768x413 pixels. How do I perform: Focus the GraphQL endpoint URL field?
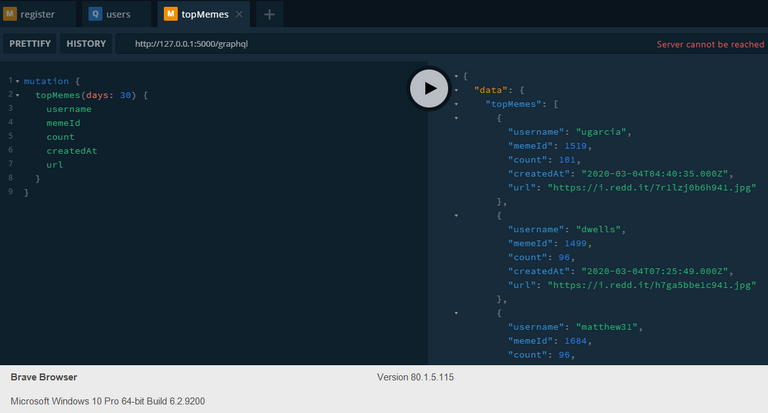tap(380, 44)
